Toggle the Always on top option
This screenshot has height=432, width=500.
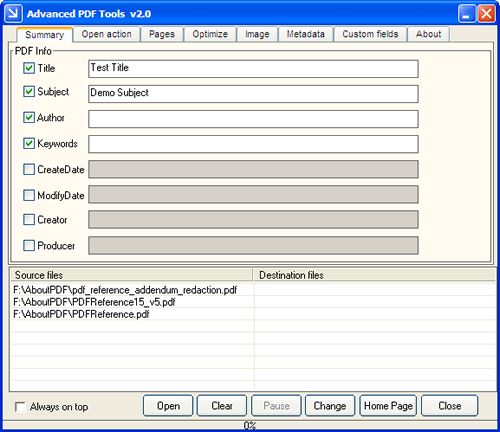[20, 407]
